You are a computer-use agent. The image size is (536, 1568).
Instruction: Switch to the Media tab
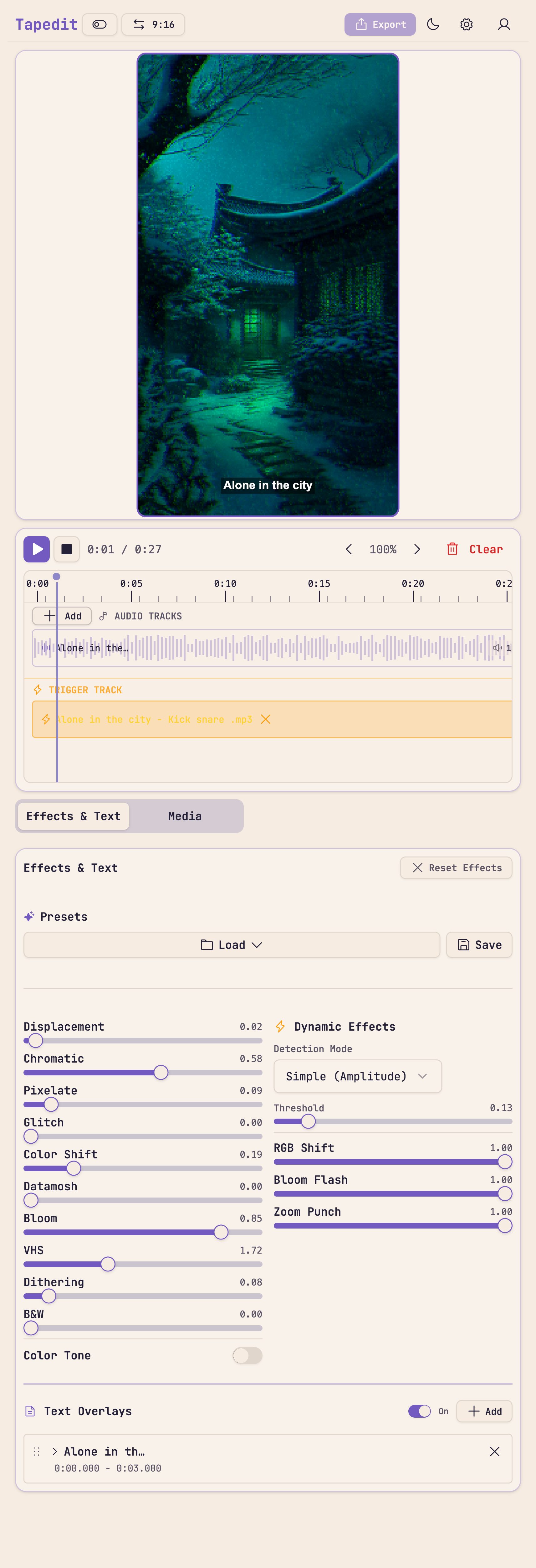pos(185,816)
